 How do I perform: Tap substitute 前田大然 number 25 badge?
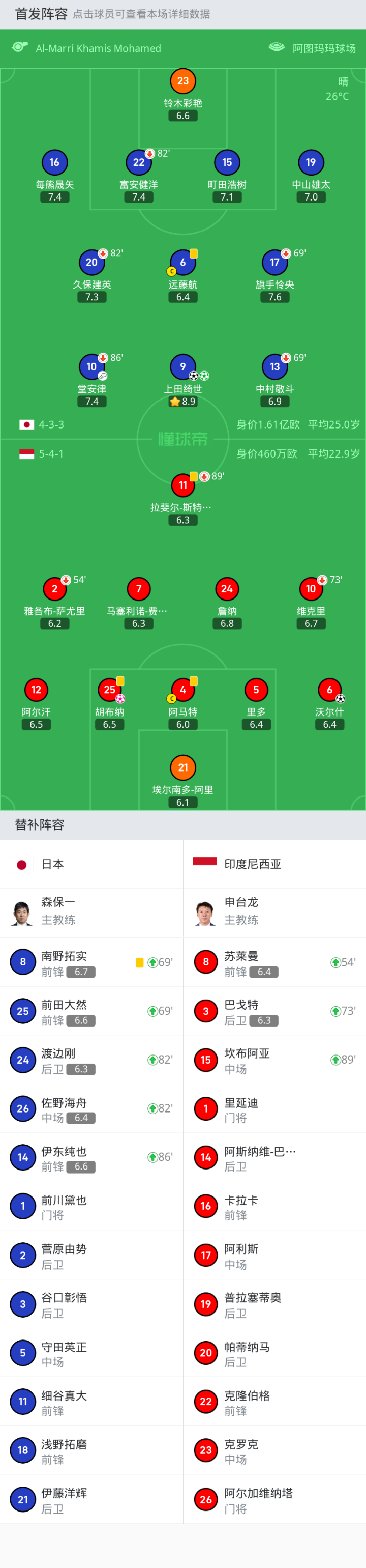point(22,1011)
